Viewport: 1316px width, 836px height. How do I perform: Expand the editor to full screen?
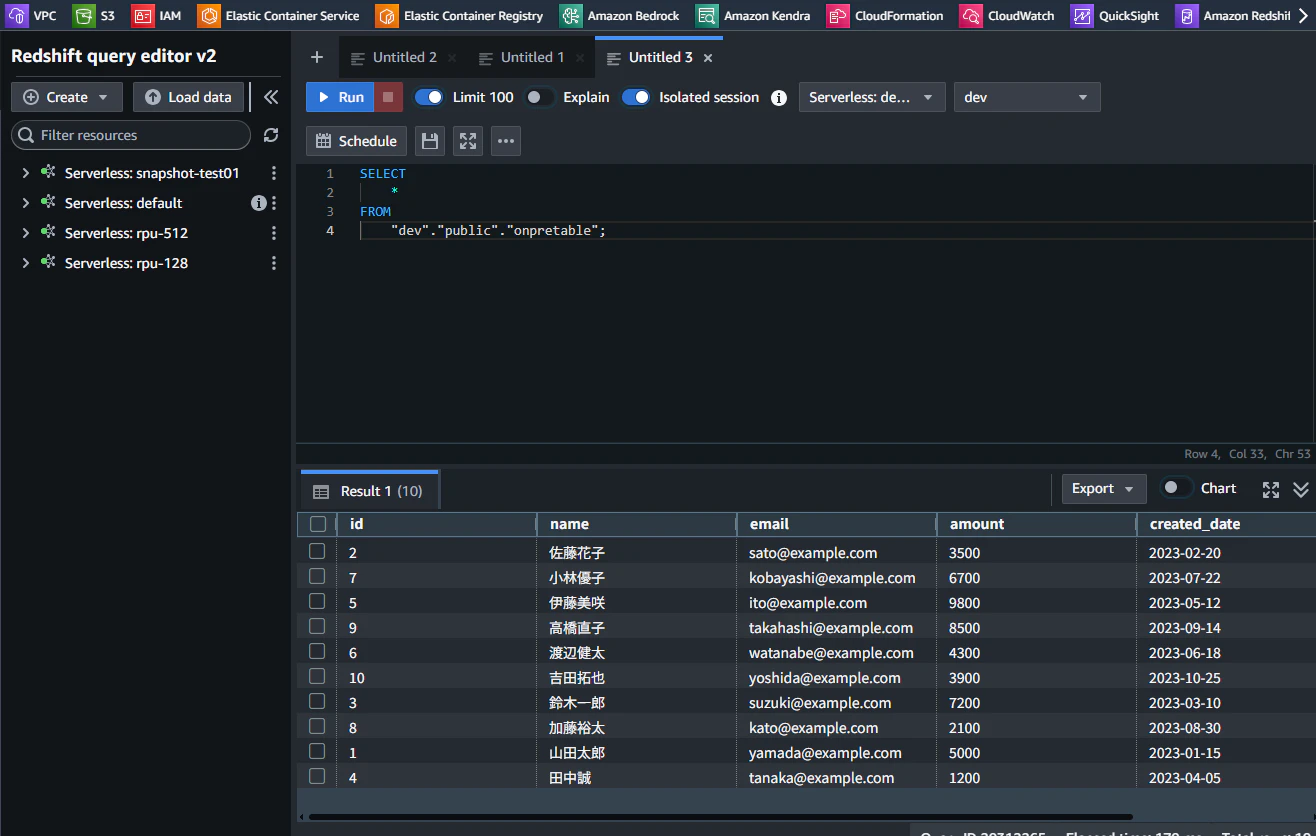point(468,141)
